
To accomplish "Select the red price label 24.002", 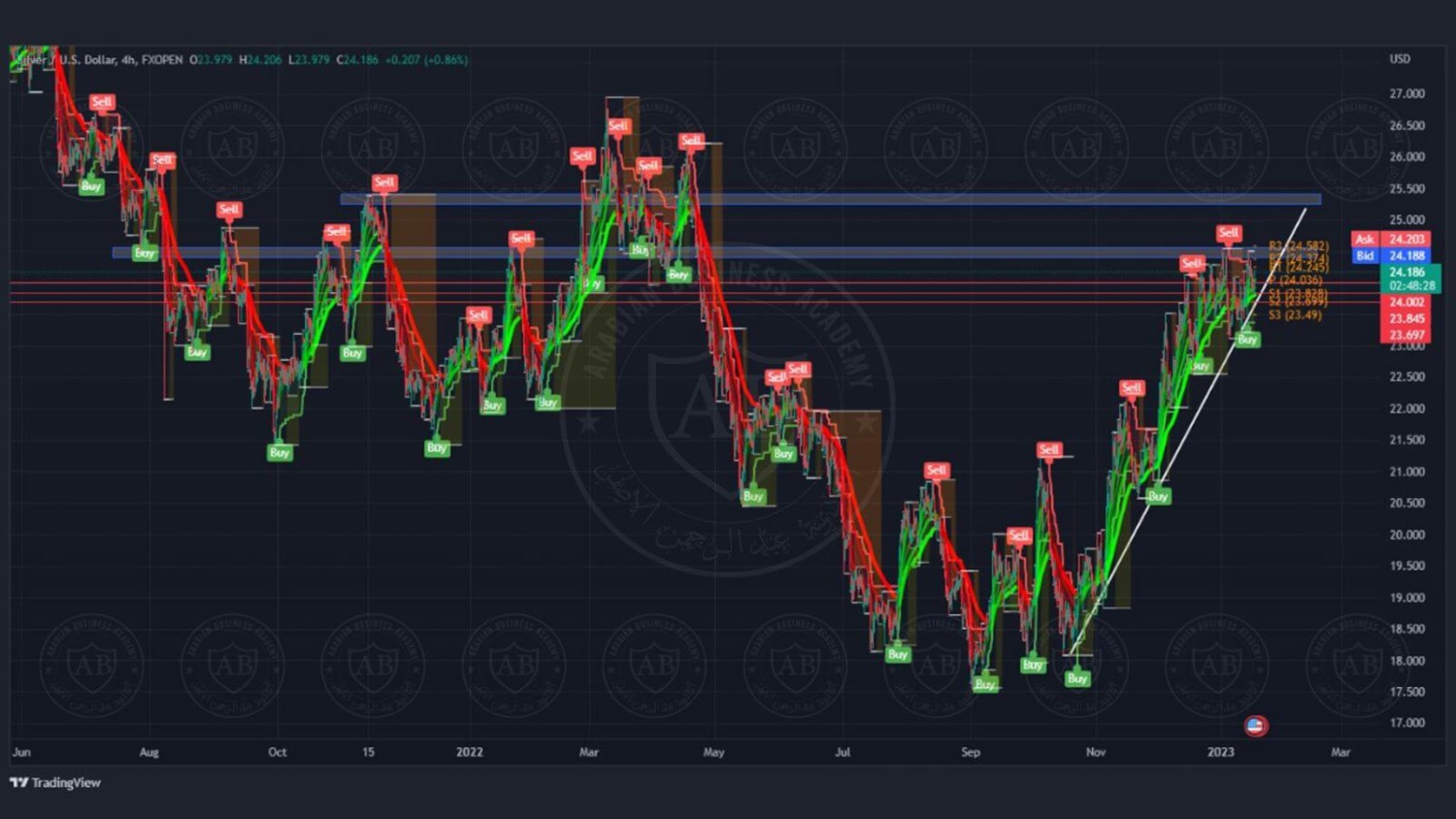I will click(x=1406, y=303).
